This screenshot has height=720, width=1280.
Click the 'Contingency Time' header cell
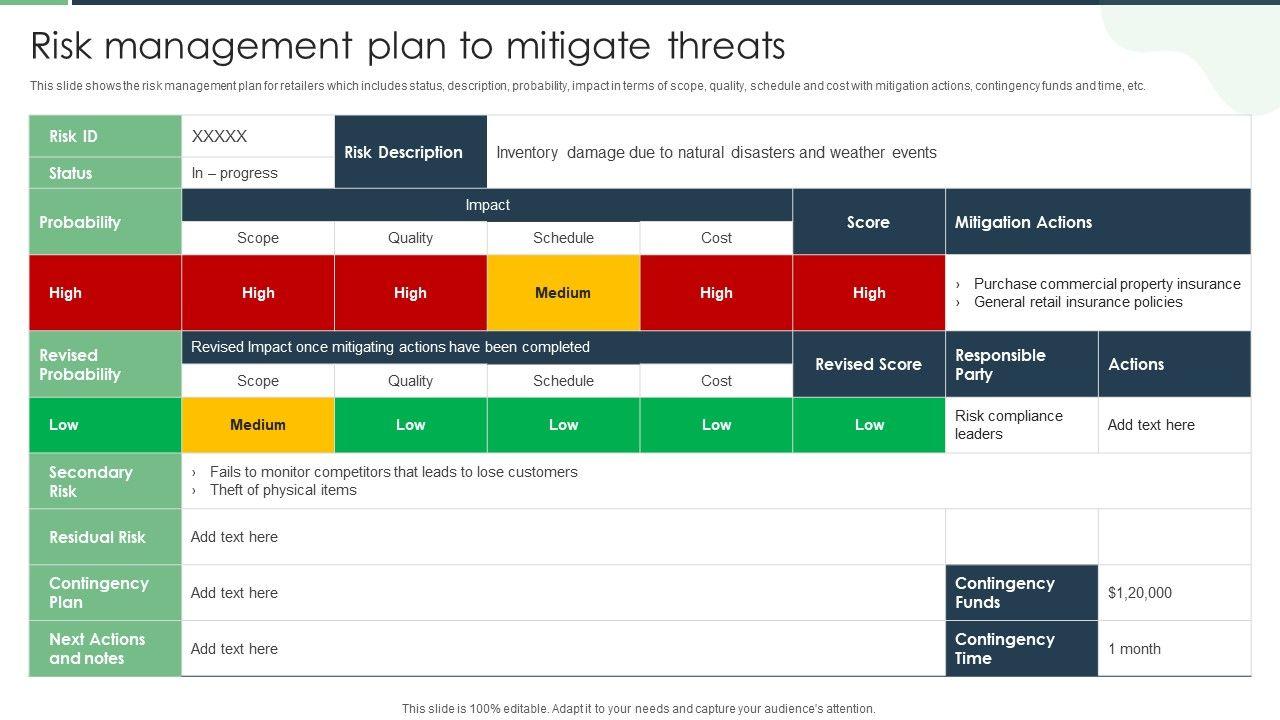pyautogui.click(x=1022, y=649)
